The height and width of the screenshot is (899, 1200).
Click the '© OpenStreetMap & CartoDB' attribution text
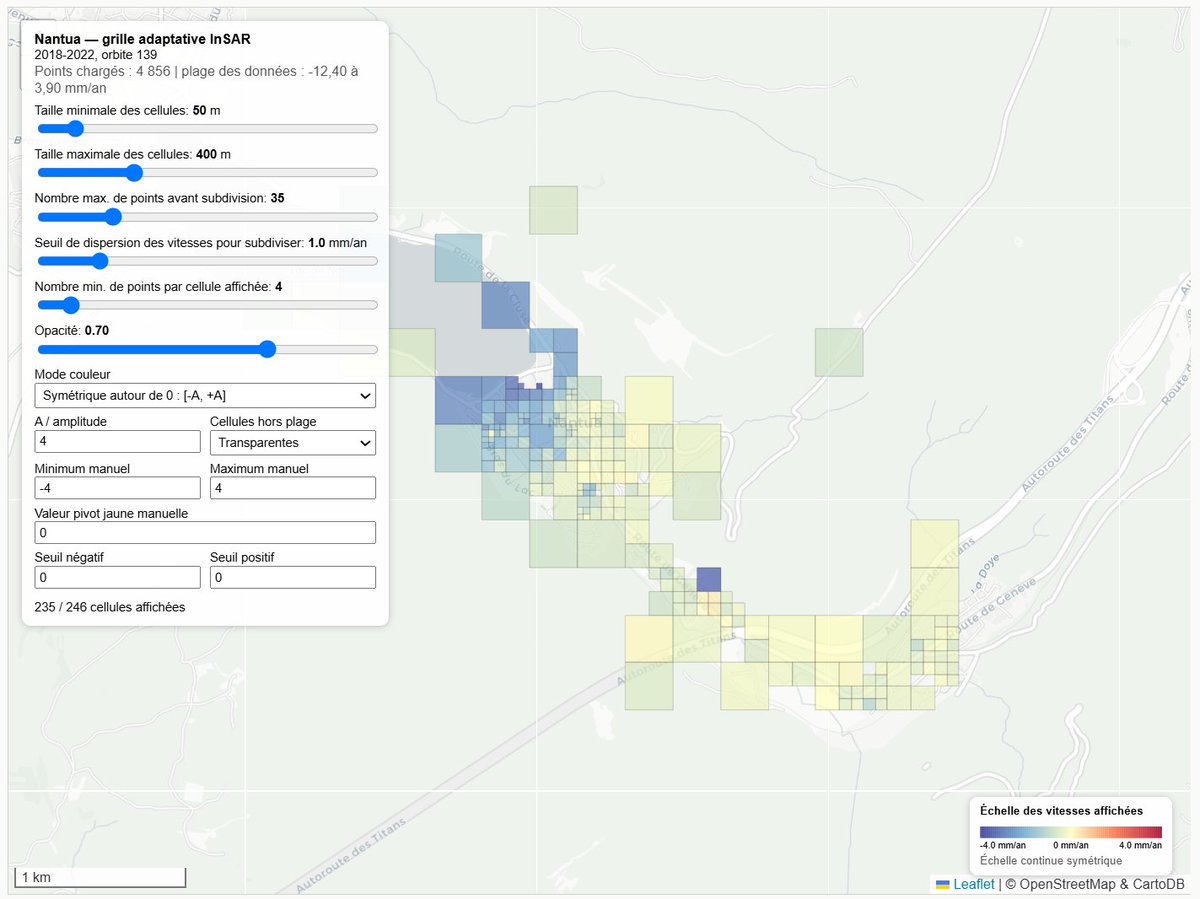tap(1094, 884)
